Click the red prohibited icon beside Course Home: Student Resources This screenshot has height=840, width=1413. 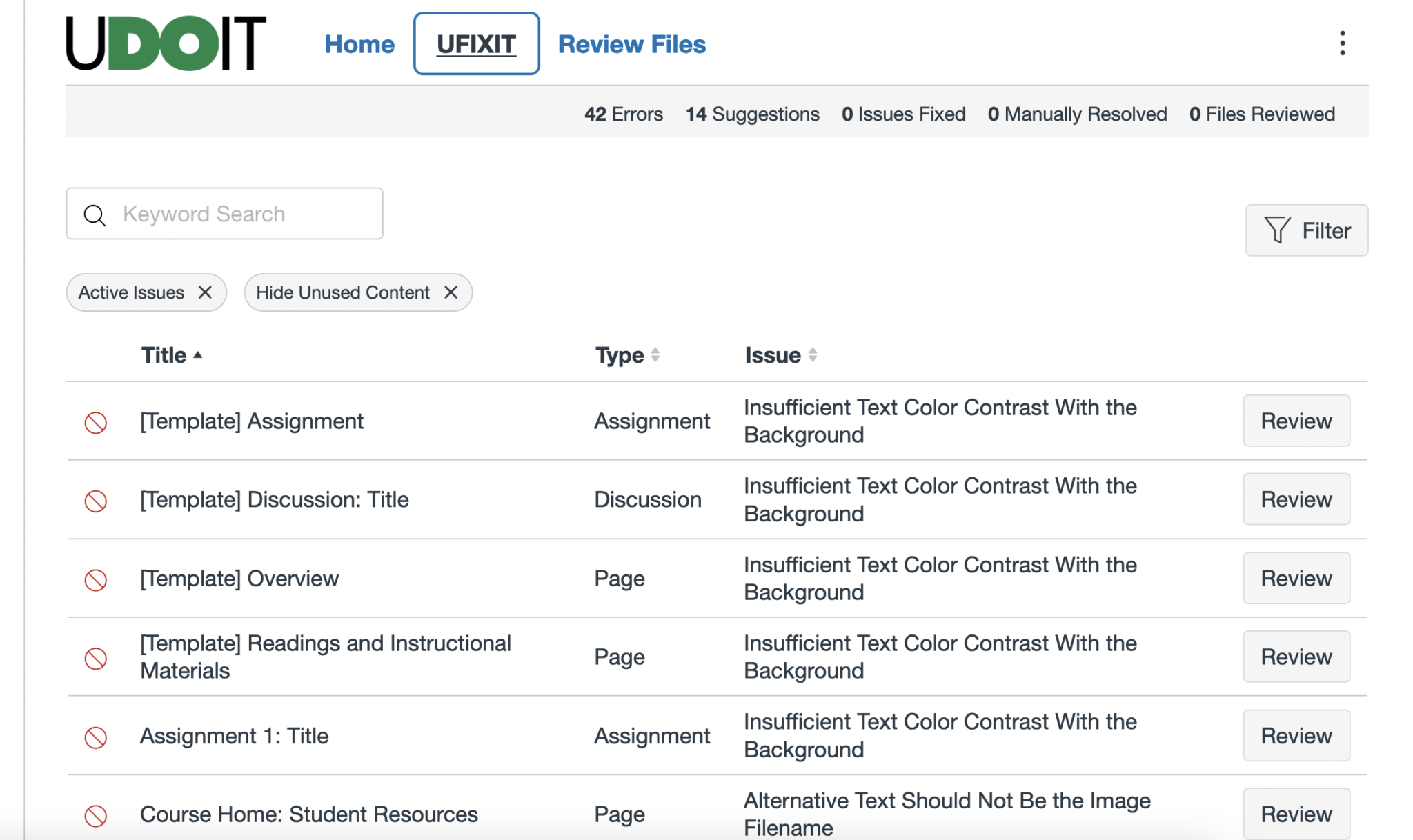click(x=96, y=815)
